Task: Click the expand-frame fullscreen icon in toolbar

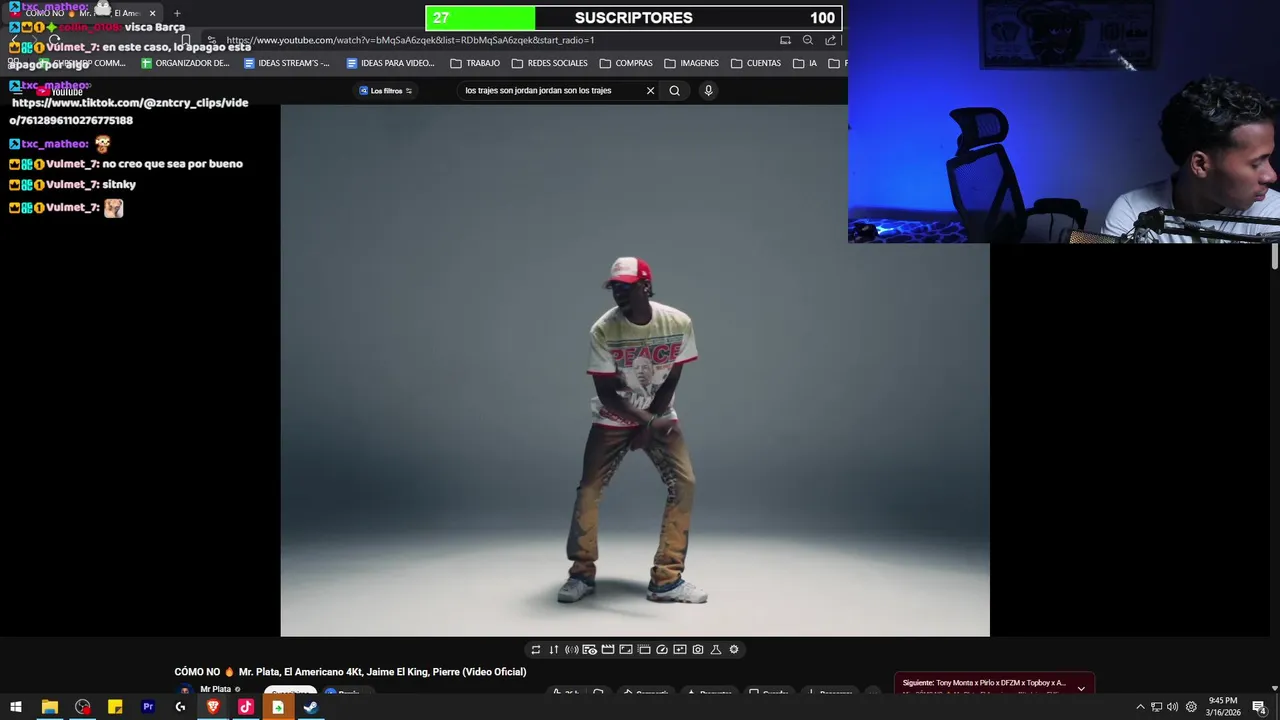Action: pos(625,650)
